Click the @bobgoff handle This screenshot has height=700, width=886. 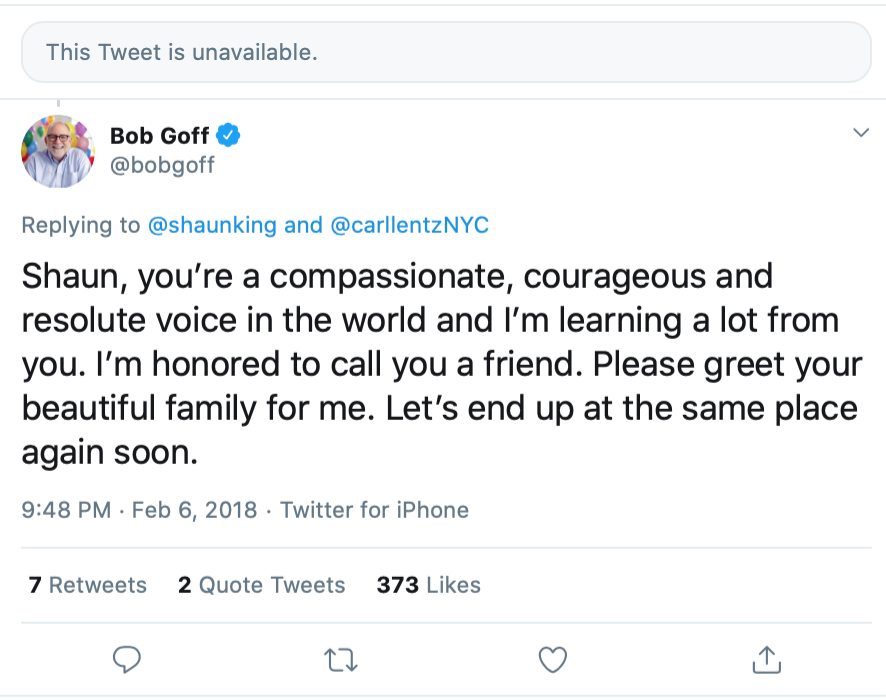click(x=162, y=165)
